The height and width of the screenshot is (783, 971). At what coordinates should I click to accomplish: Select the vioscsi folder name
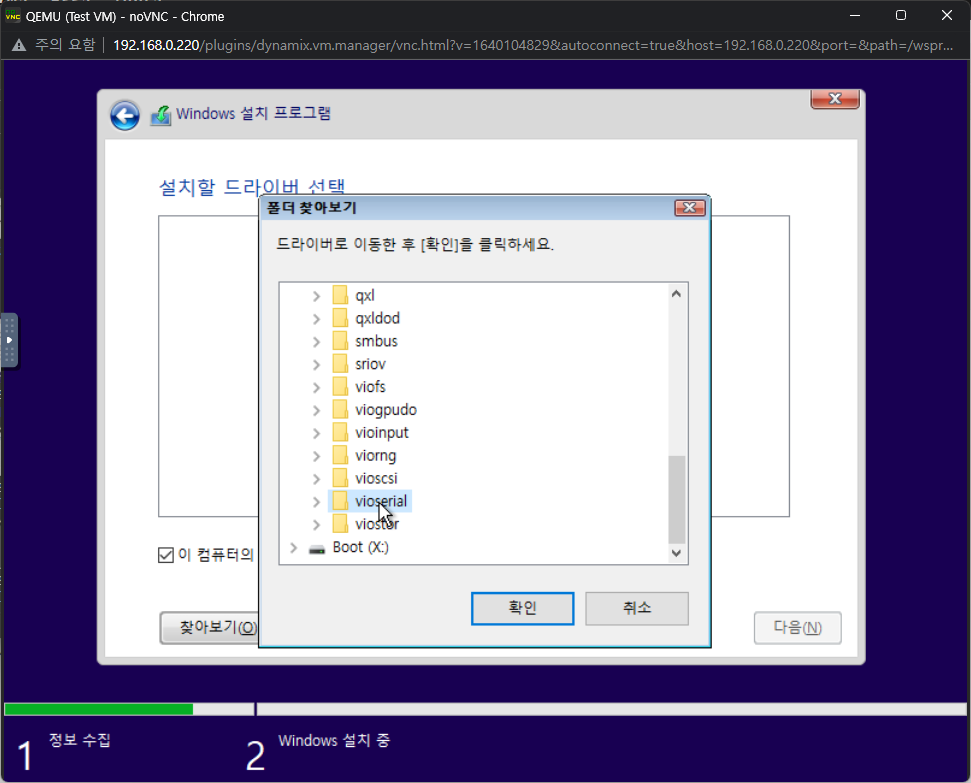point(376,479)
